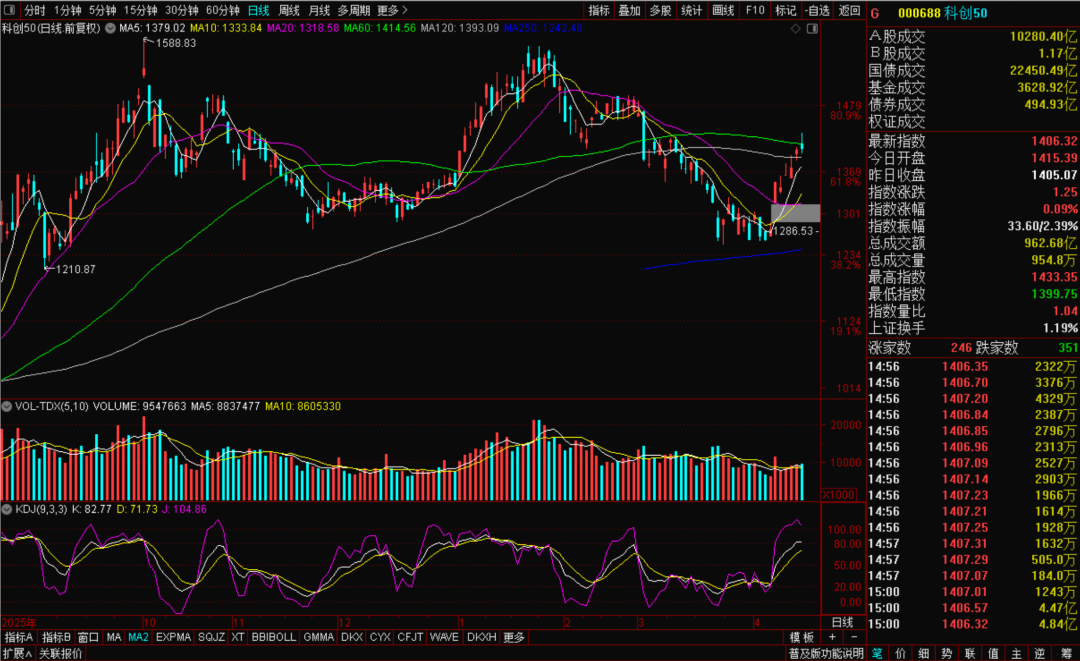Open the 画线 drawing tool
The width and height of the screenshot is (1080, 661).
pyautogui.click(x=723, y=10)
